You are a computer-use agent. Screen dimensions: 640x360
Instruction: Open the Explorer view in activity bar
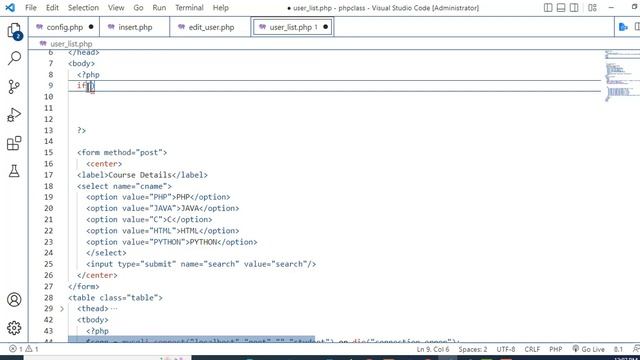pyautogui.click(x=14, y=31)
